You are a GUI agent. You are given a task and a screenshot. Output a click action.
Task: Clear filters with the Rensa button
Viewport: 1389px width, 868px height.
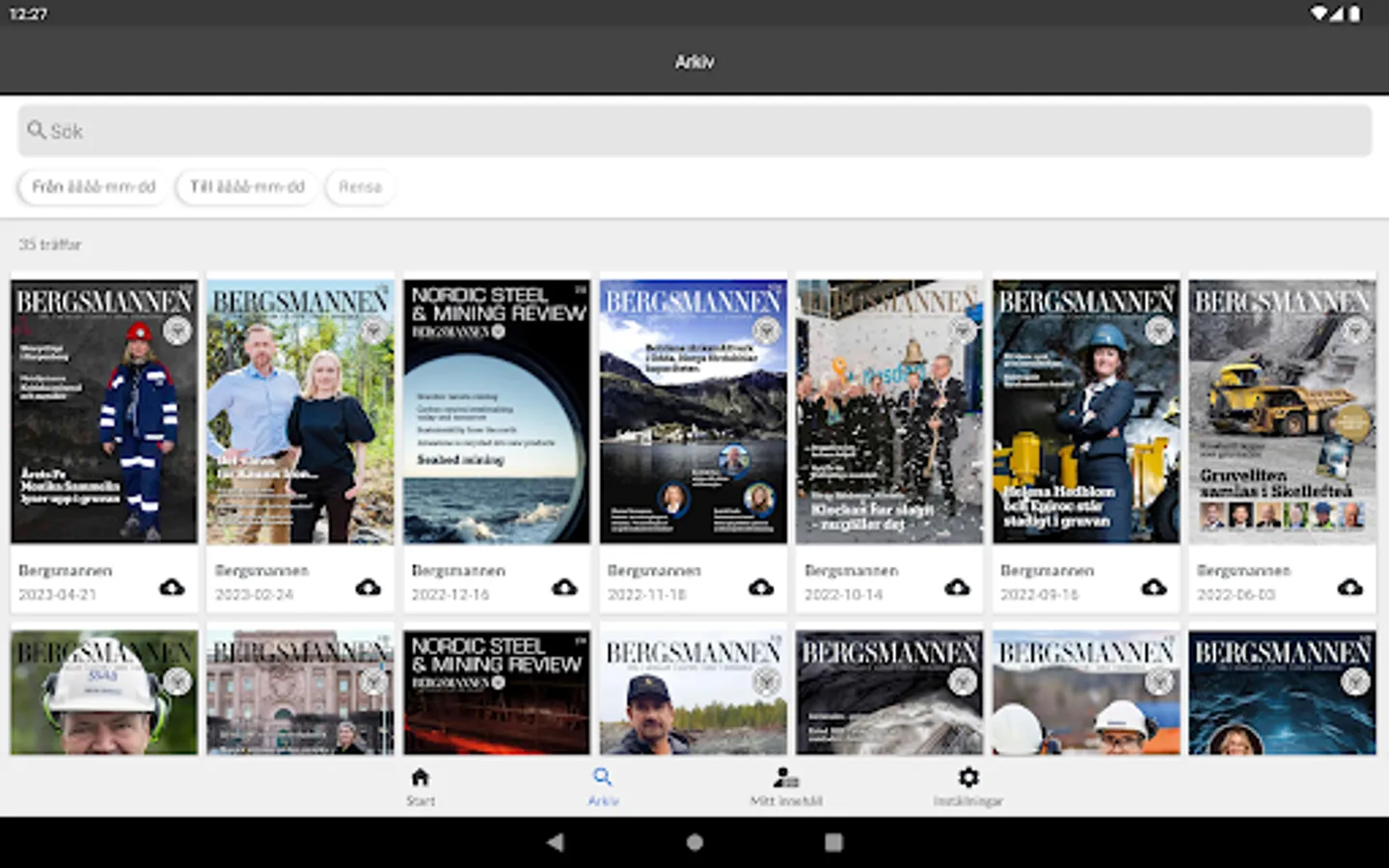[x=360, y=187]
